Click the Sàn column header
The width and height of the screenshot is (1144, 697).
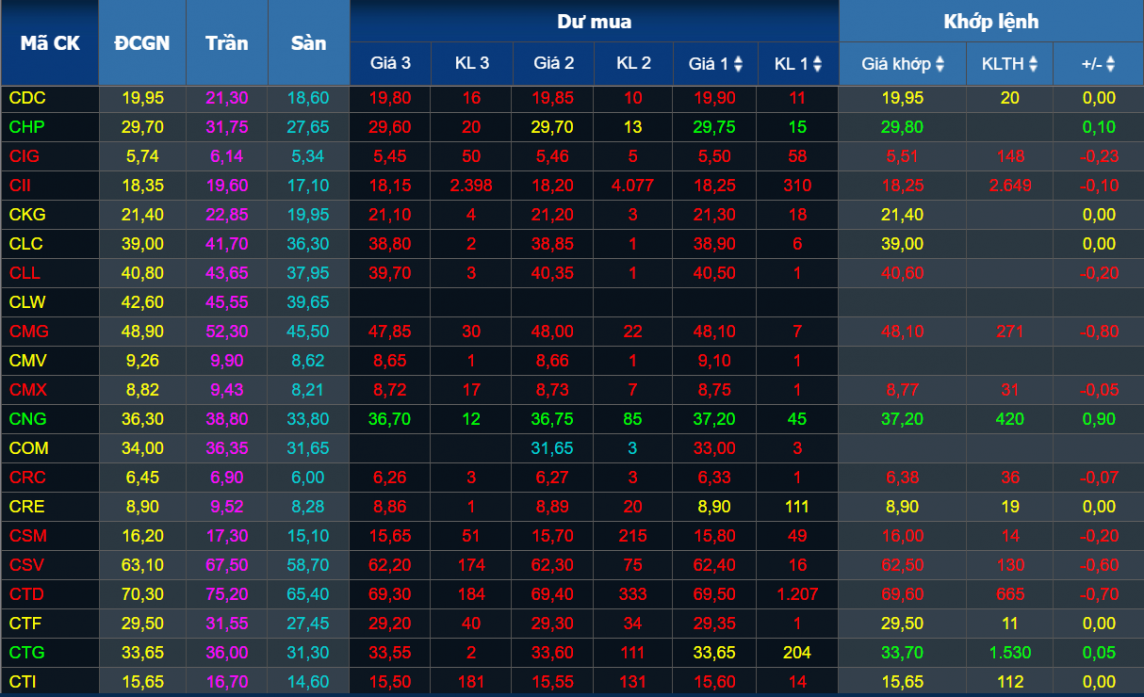(309, 43)
